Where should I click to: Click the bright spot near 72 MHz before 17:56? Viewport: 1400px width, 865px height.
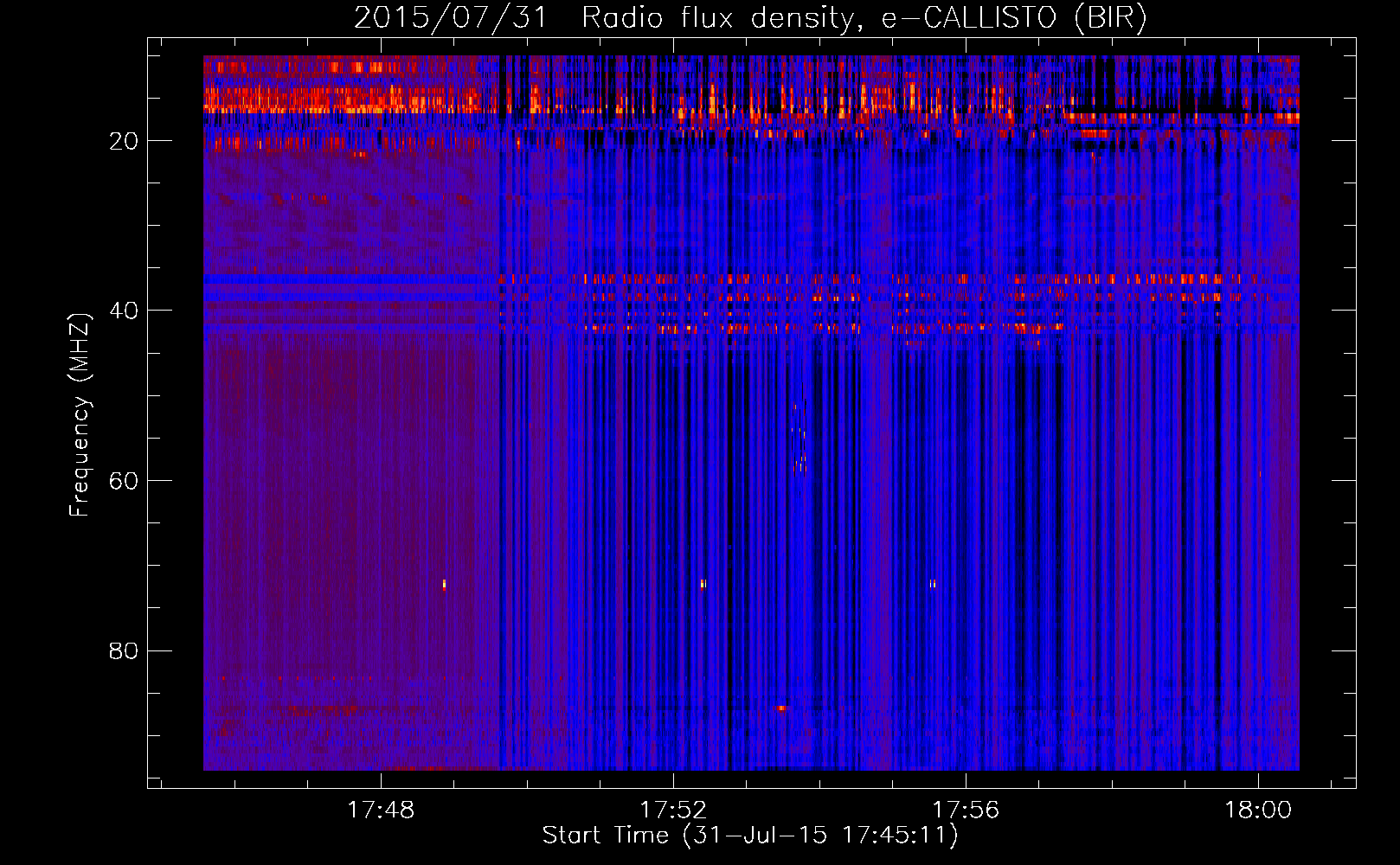click(x=932, y=584)
